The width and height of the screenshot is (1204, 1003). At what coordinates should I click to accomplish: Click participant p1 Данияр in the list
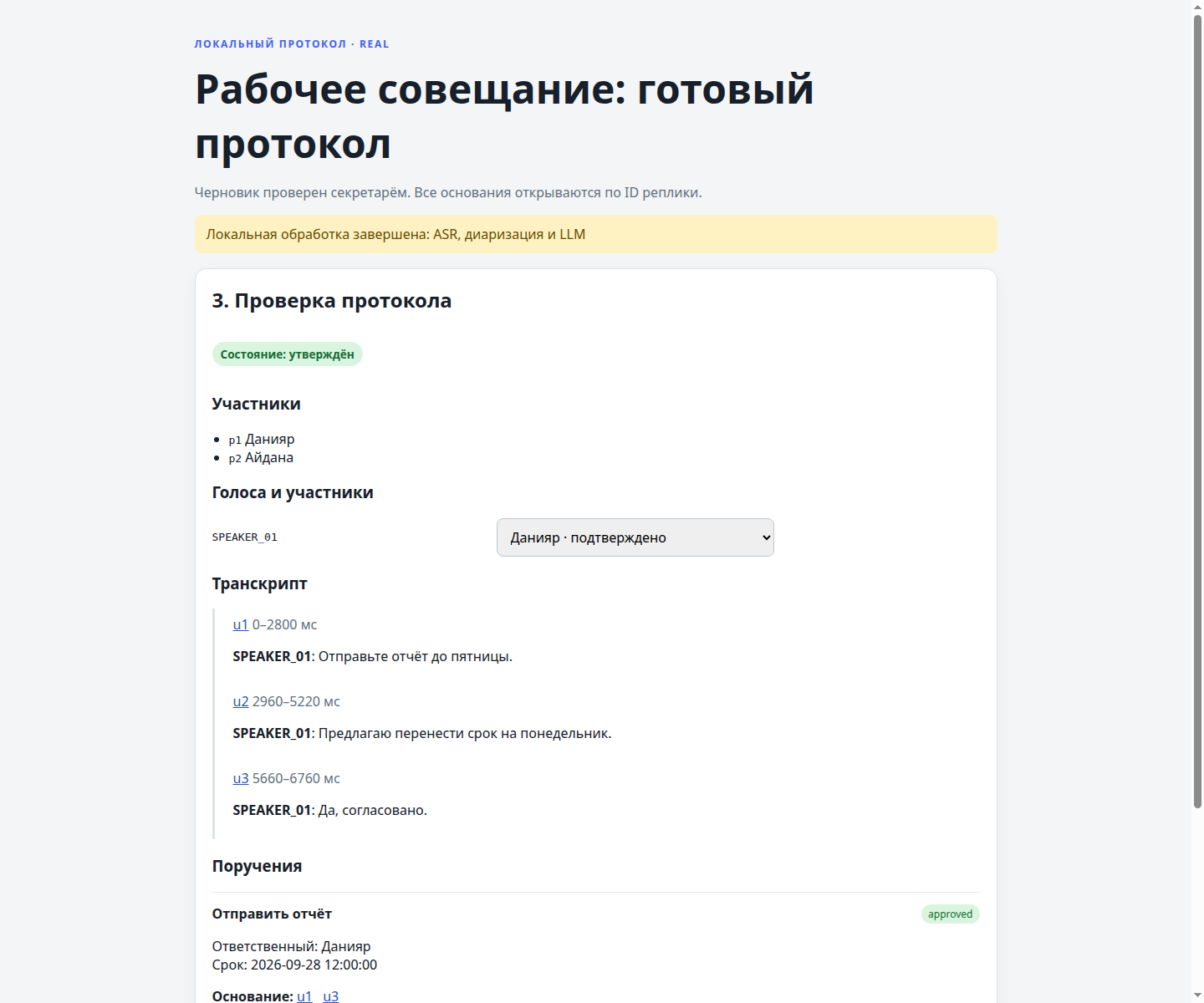point(262,439)
